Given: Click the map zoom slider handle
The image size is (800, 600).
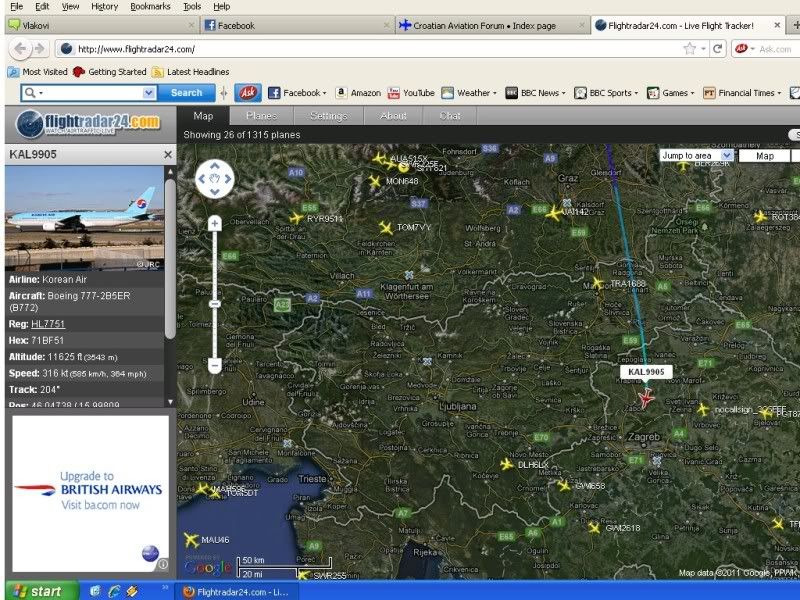Looking at the screenshot, I should (215, 304).
